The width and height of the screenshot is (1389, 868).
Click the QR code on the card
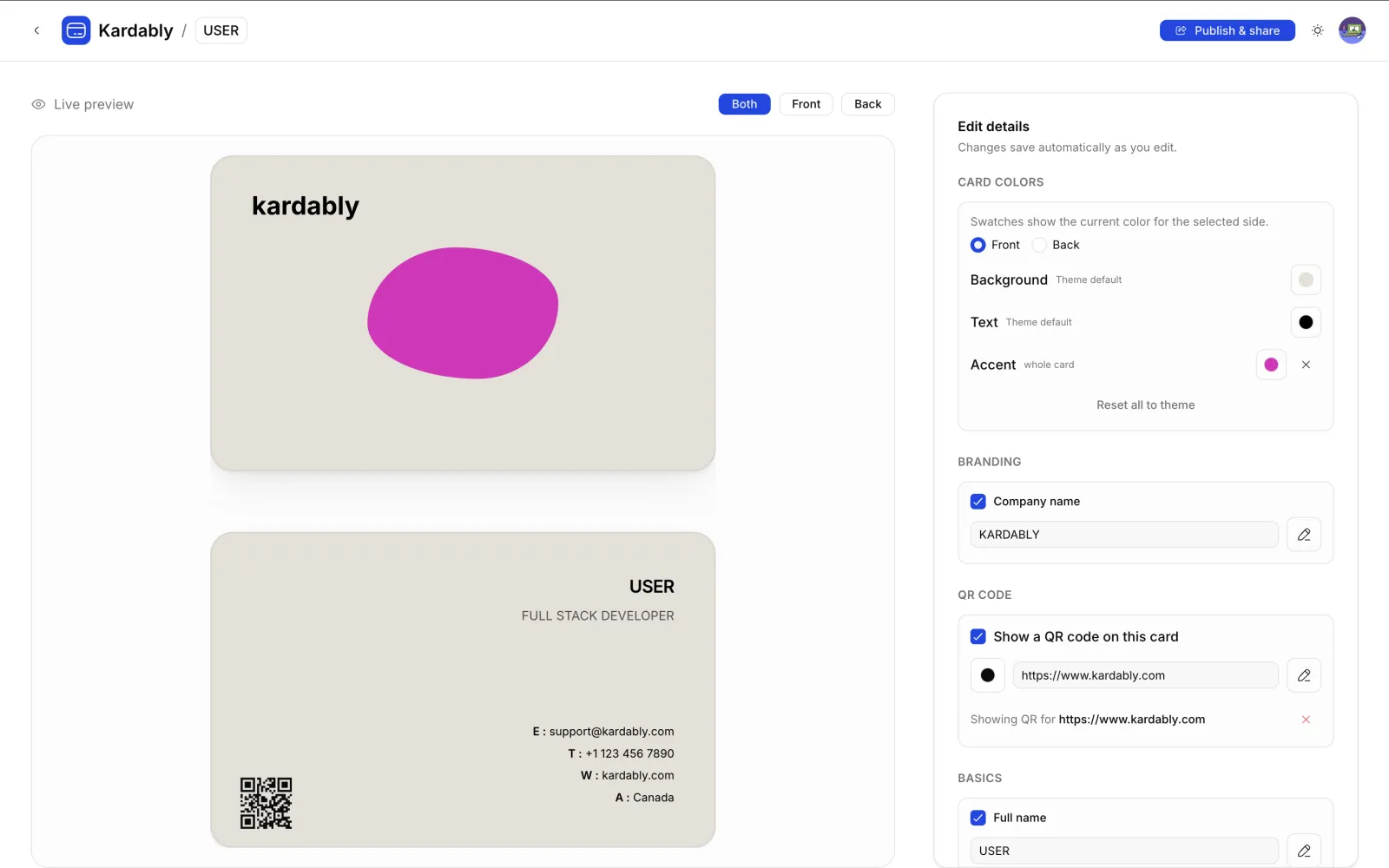(266, 803)
